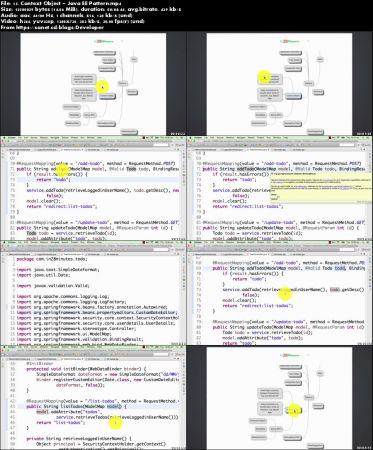The image size is (373, 450).
Task: Click the 'From https' source line in header
Action: click(x=52, y=27)
